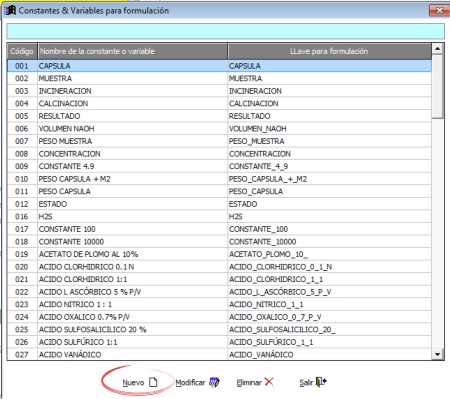This screenshot has width=450, height=399.
Task: Click the VOLUMEN_NAOH key cell
Action: (x=329, y=129)
